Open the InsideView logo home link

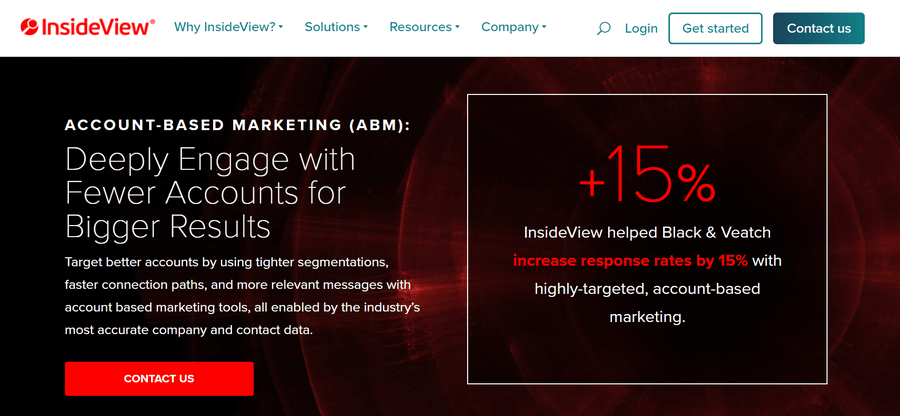[88, 27]
